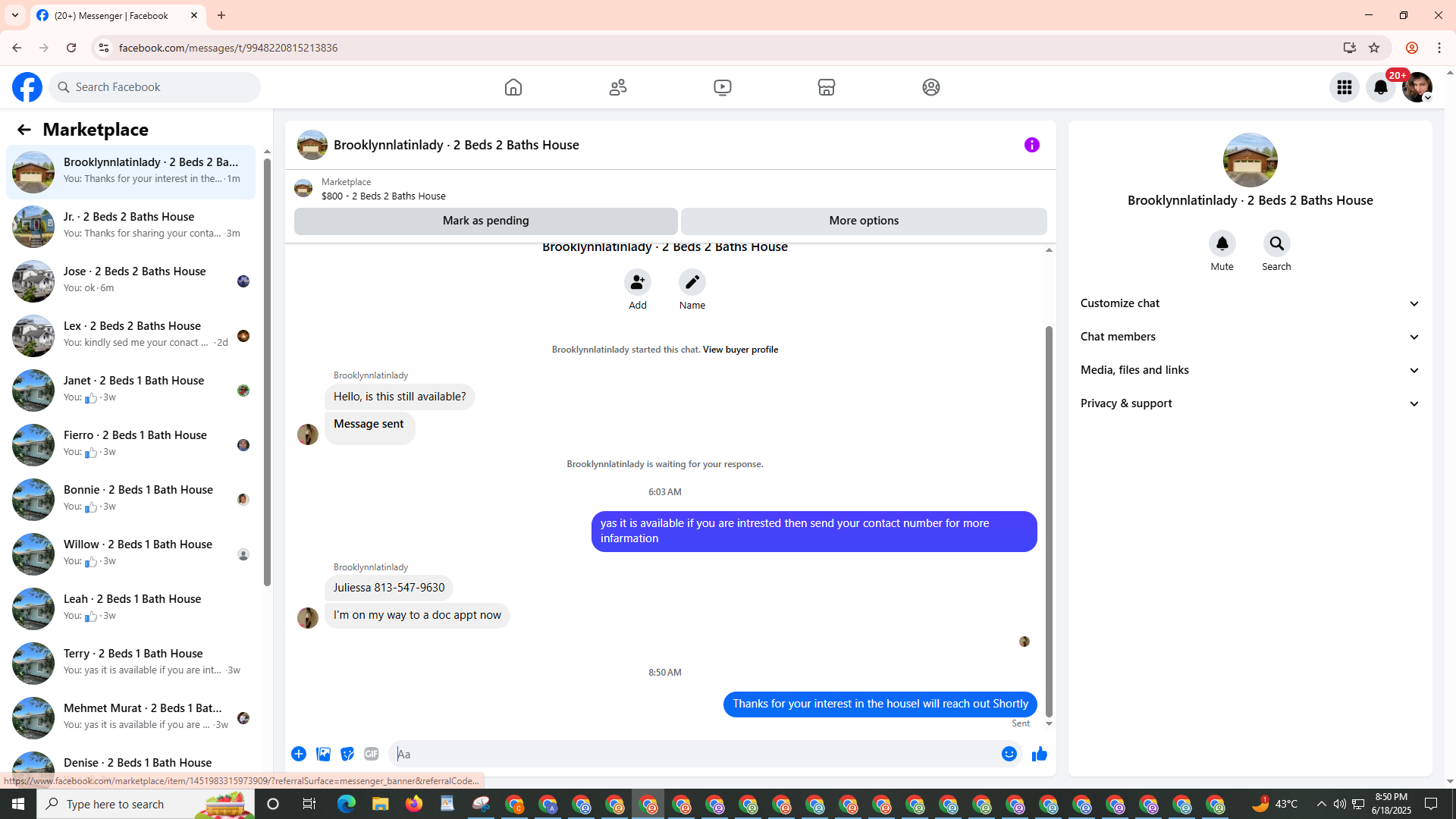Open more actions plus icon

[299, 754]
